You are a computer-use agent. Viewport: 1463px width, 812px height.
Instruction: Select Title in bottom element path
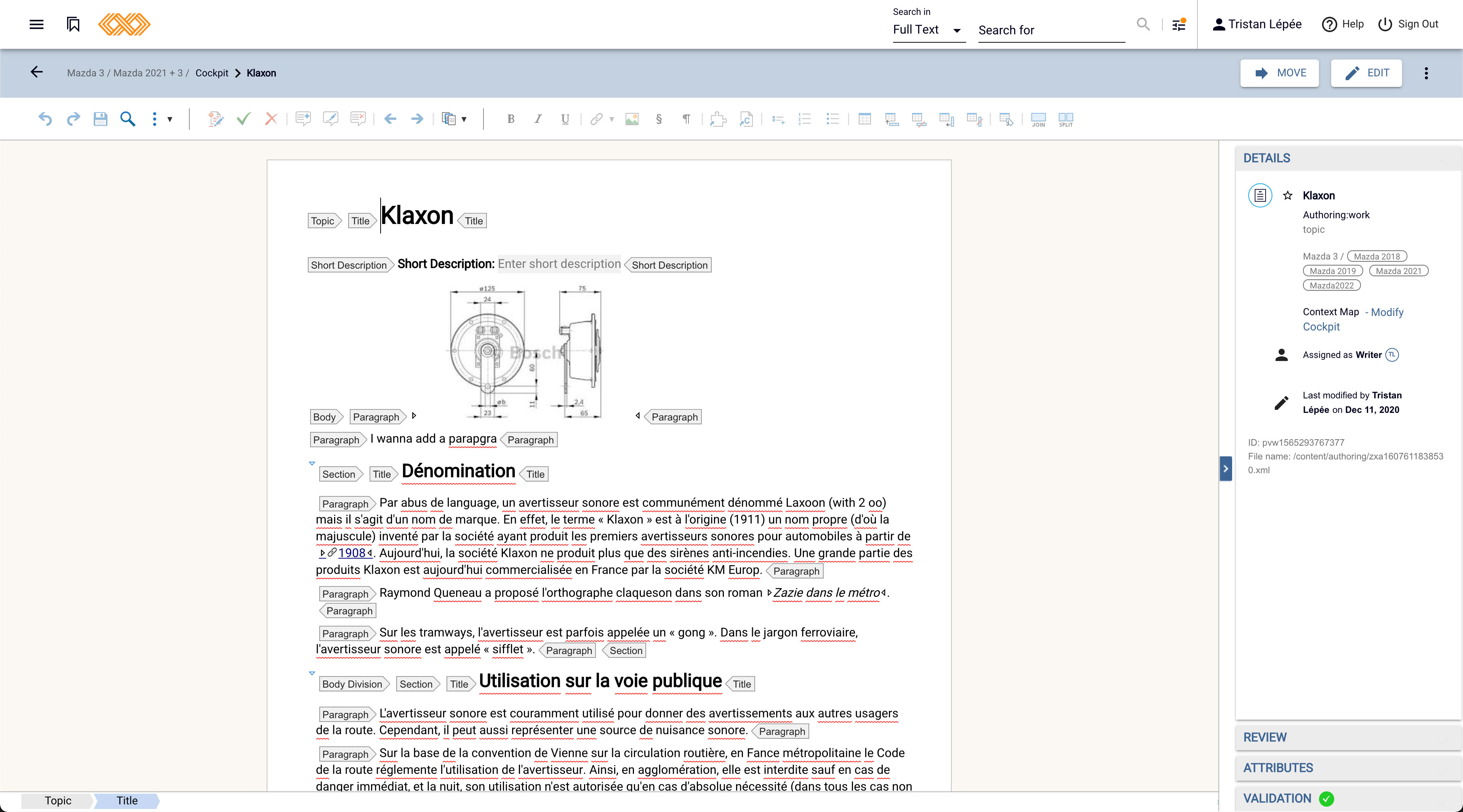127,801
